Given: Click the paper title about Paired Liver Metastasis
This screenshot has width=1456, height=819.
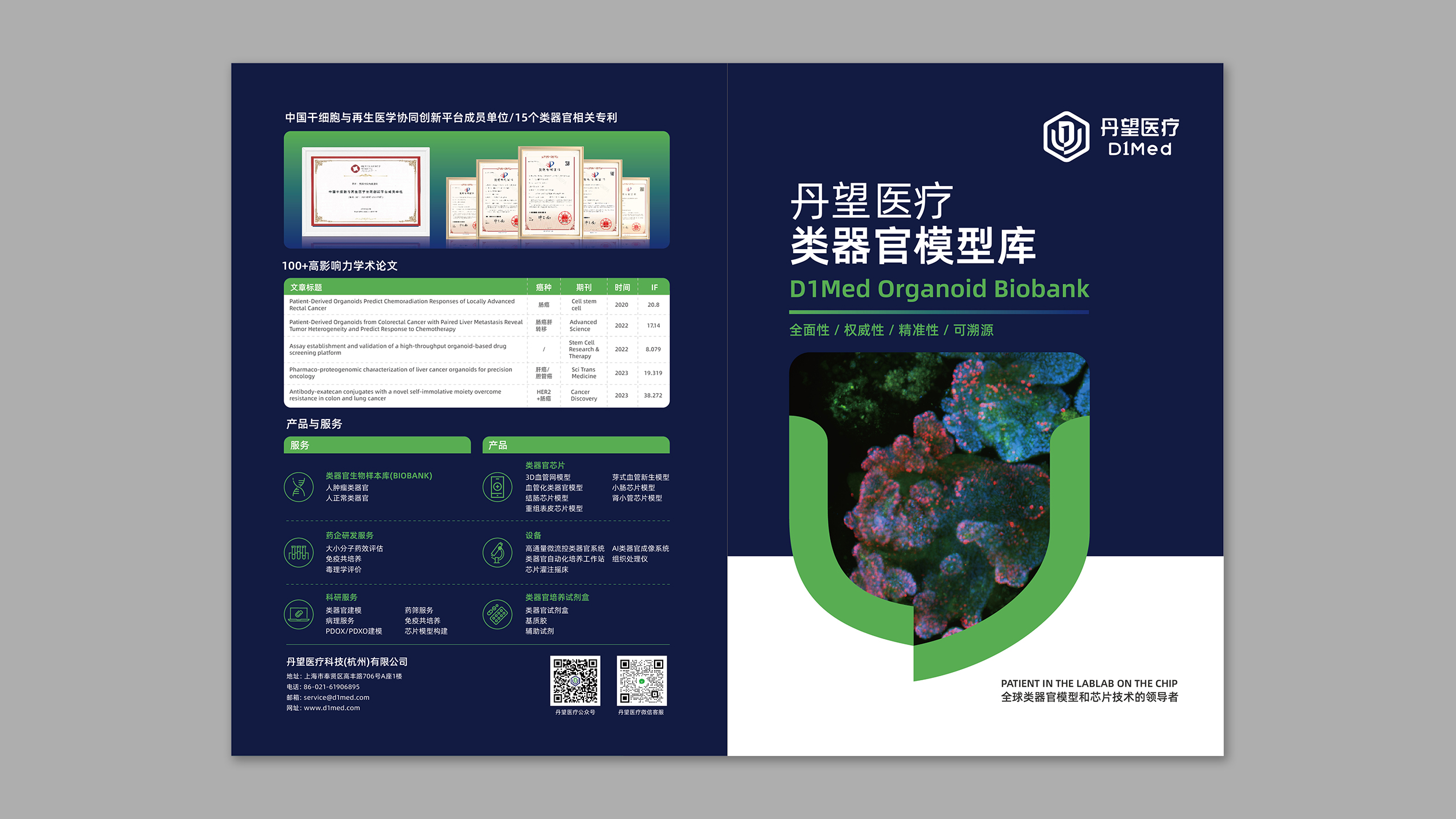Looking at the screenshot, I should [406, 325].
